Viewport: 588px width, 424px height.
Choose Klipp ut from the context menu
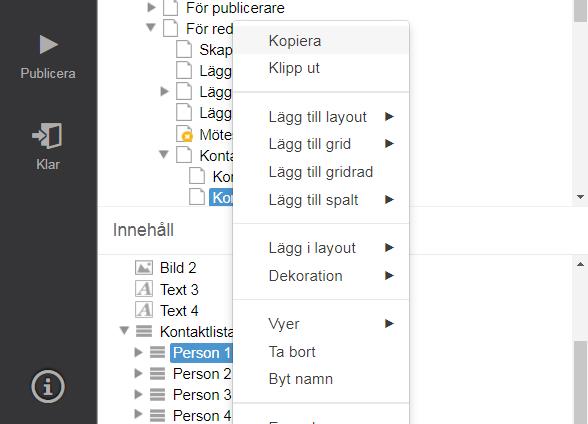[321, 68]
